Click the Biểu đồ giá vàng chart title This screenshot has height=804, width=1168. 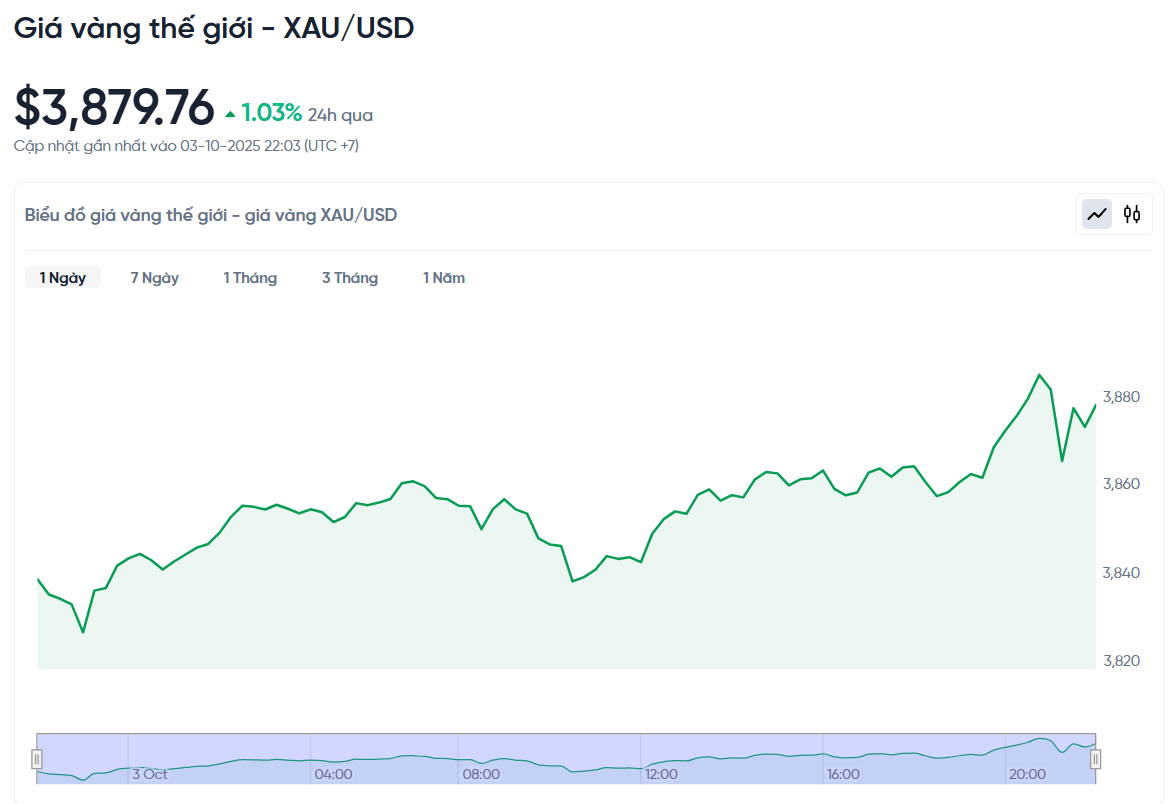click(x=211, y=215)
